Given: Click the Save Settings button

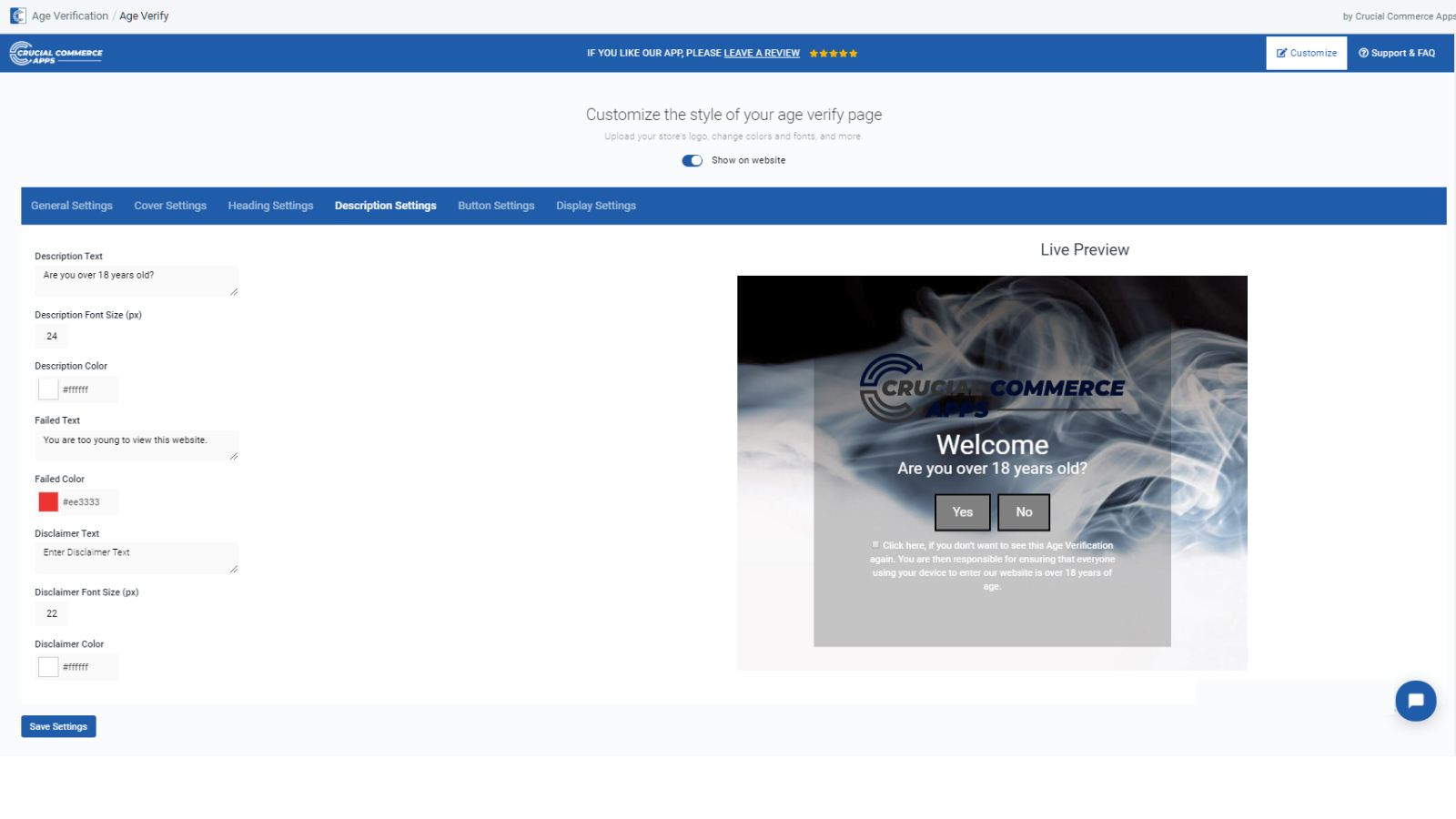Looking at the screenshot, I should pos(58,726).
